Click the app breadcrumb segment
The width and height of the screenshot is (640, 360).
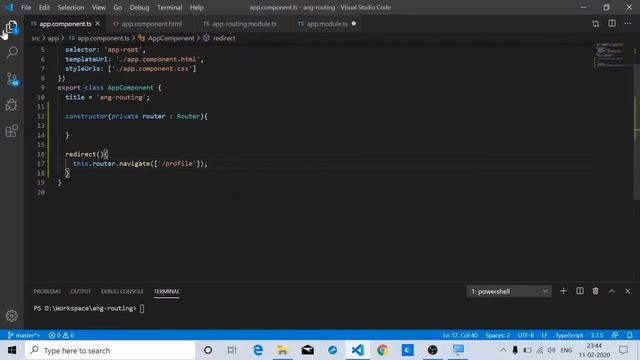[53, 38]
